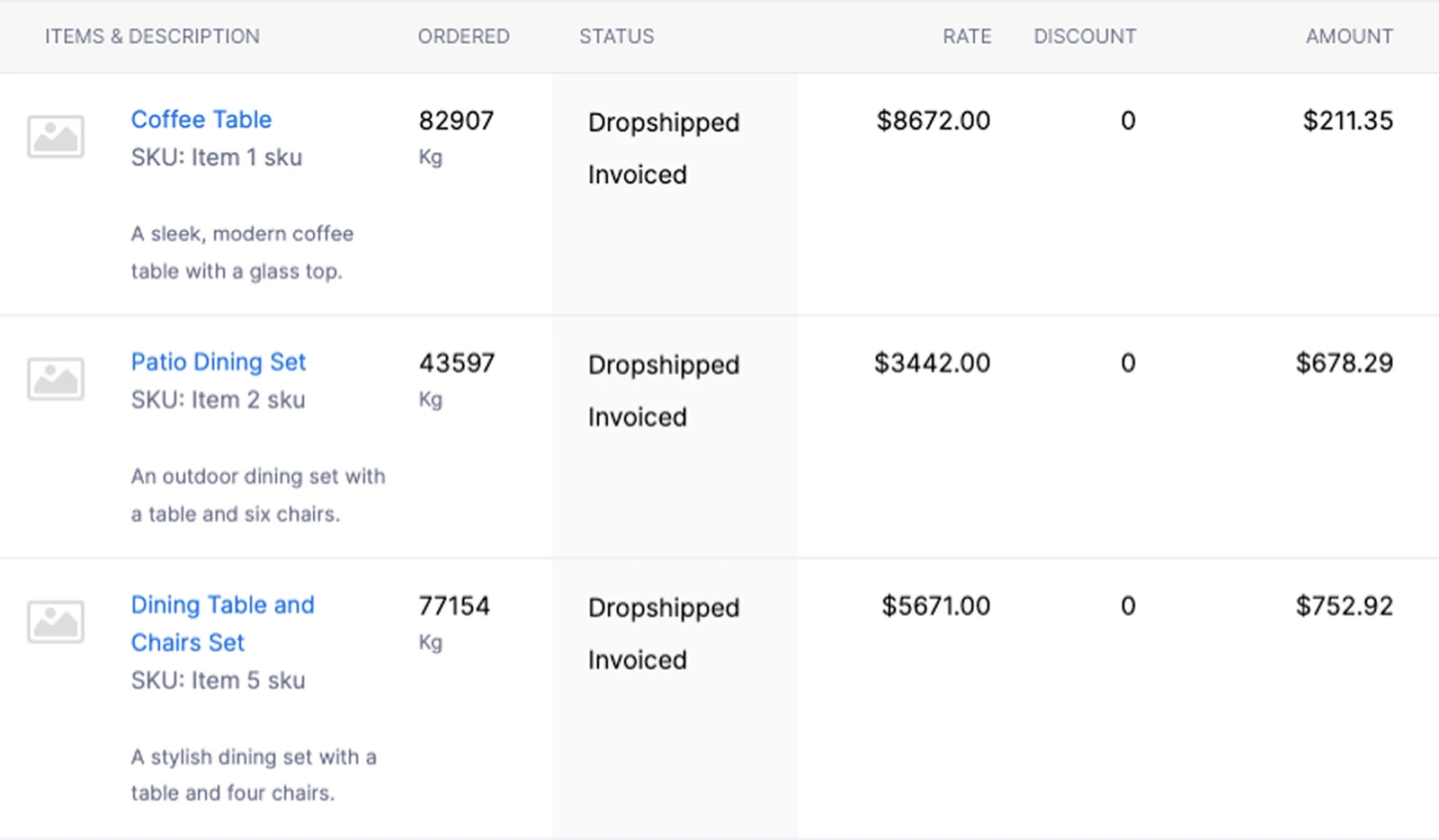
Task: Click Kg unit under 82907
Action: coord(430,157)
